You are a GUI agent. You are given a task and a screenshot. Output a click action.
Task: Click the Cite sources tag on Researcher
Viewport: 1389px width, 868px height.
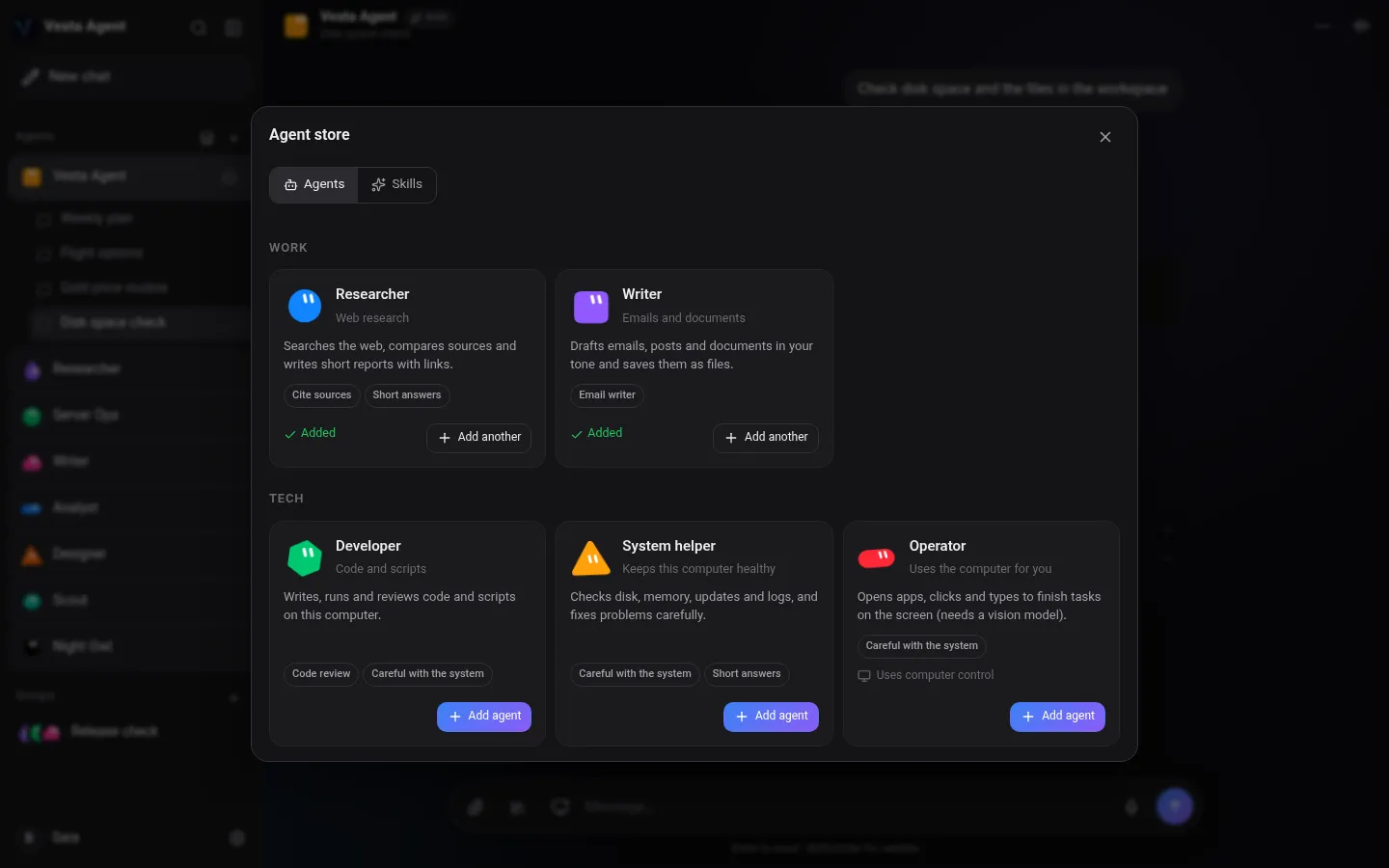click(x=321, y=395)
